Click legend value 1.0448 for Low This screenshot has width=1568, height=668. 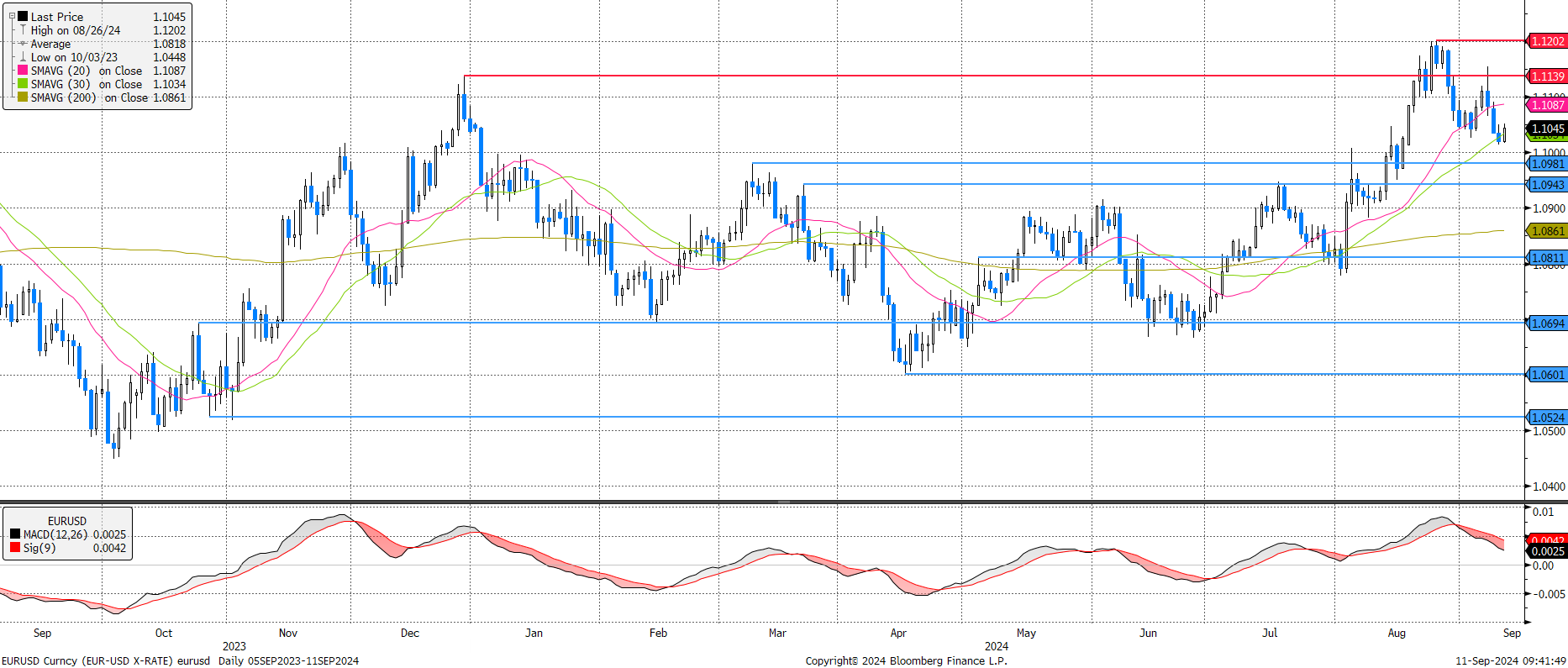170,57
